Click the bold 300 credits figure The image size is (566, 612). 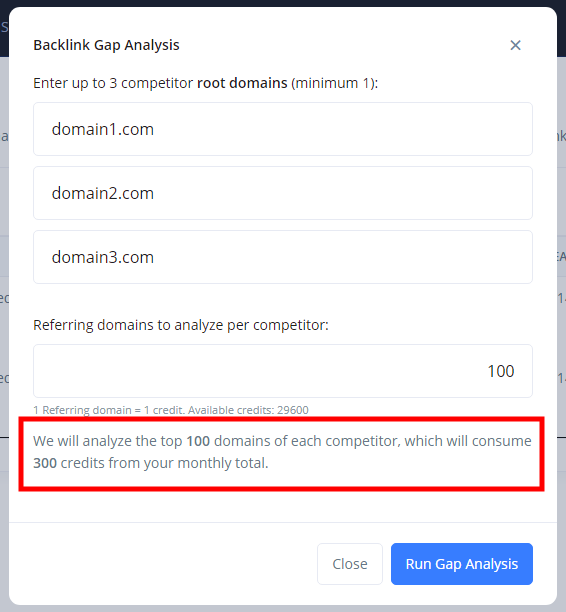[45, 463]
